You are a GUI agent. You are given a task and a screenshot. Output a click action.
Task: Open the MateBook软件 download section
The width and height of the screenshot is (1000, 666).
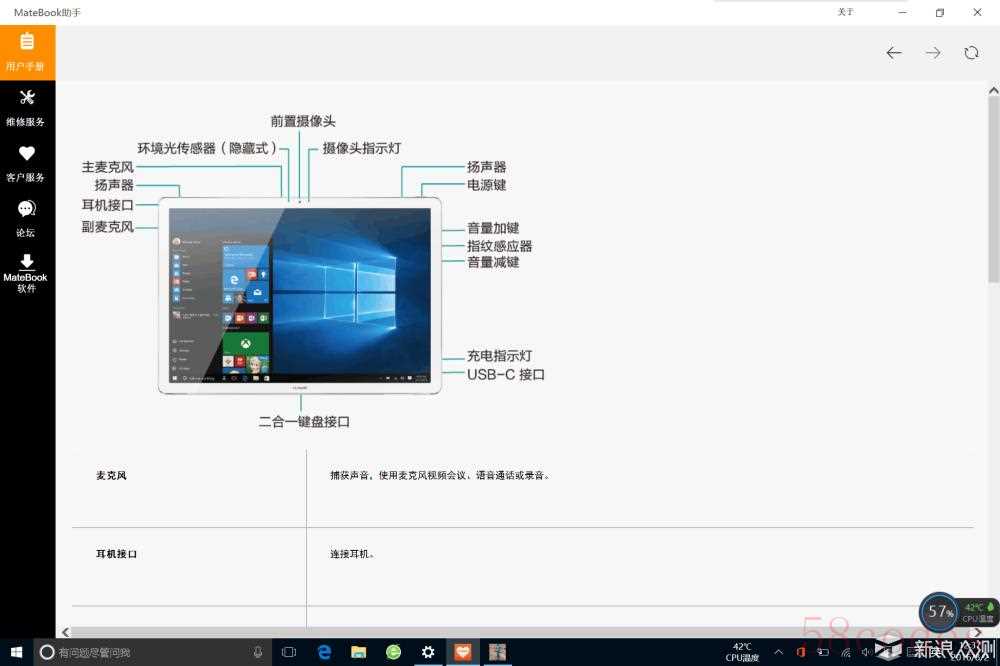pyautogui.click(x=27, y=274)
